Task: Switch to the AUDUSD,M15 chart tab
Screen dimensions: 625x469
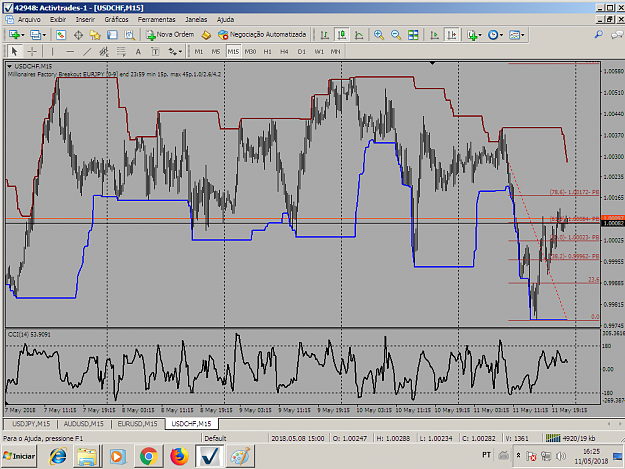Action: coord(84,424)
